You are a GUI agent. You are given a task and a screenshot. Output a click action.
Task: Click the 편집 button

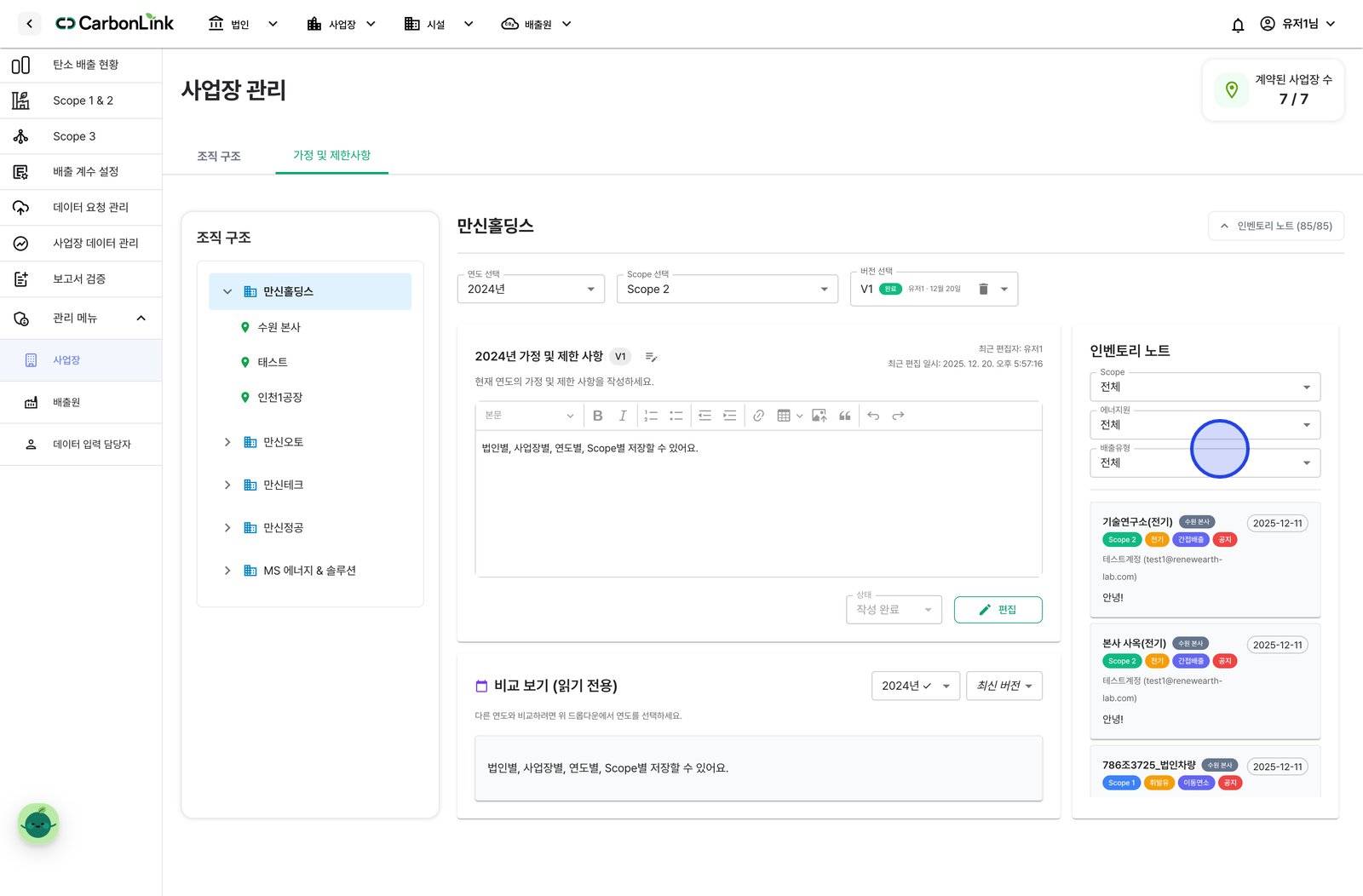point(998,610)
